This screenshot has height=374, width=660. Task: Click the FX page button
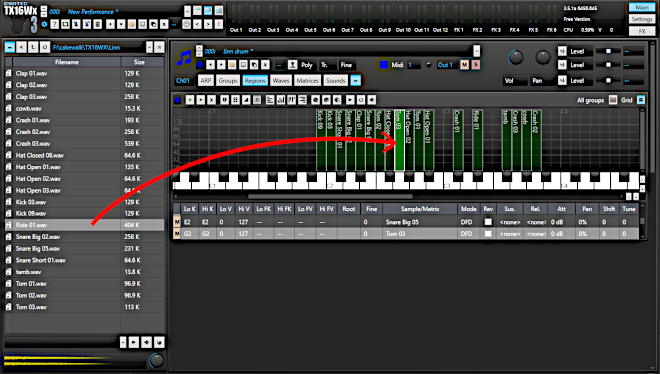pyautogui.click(x=641, y=31)
